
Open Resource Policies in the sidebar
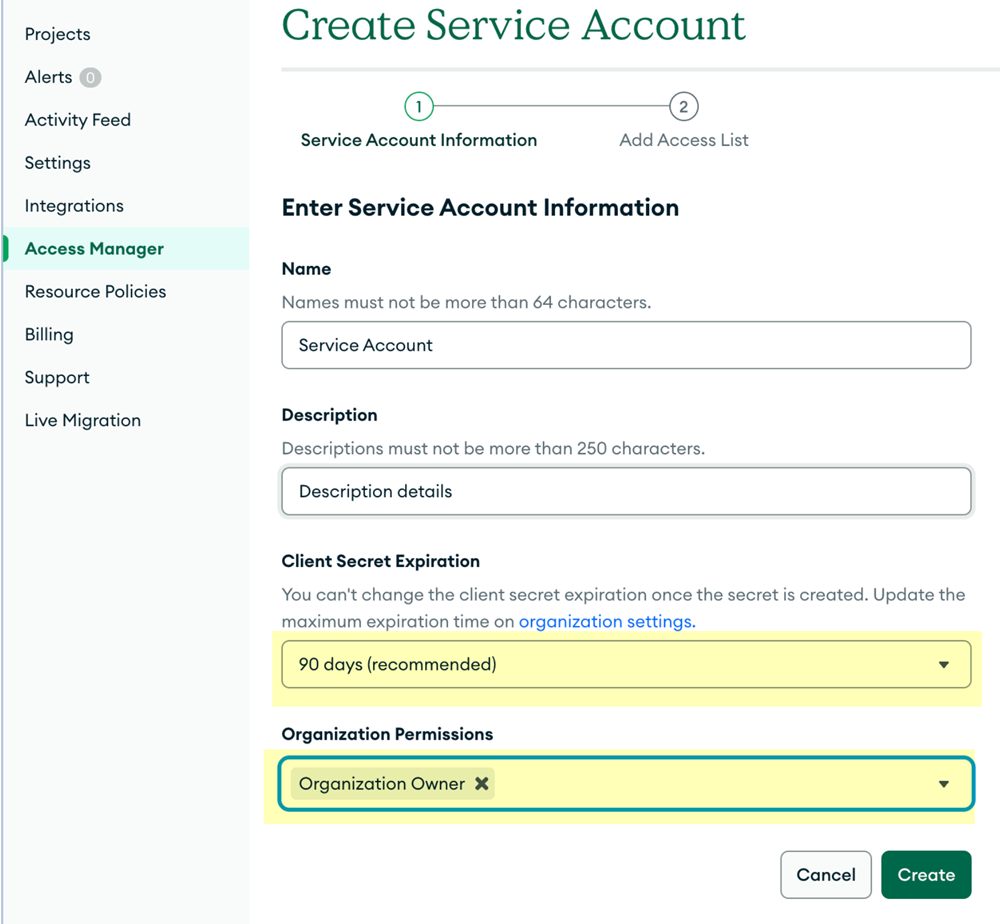click(x=95, y=292)
